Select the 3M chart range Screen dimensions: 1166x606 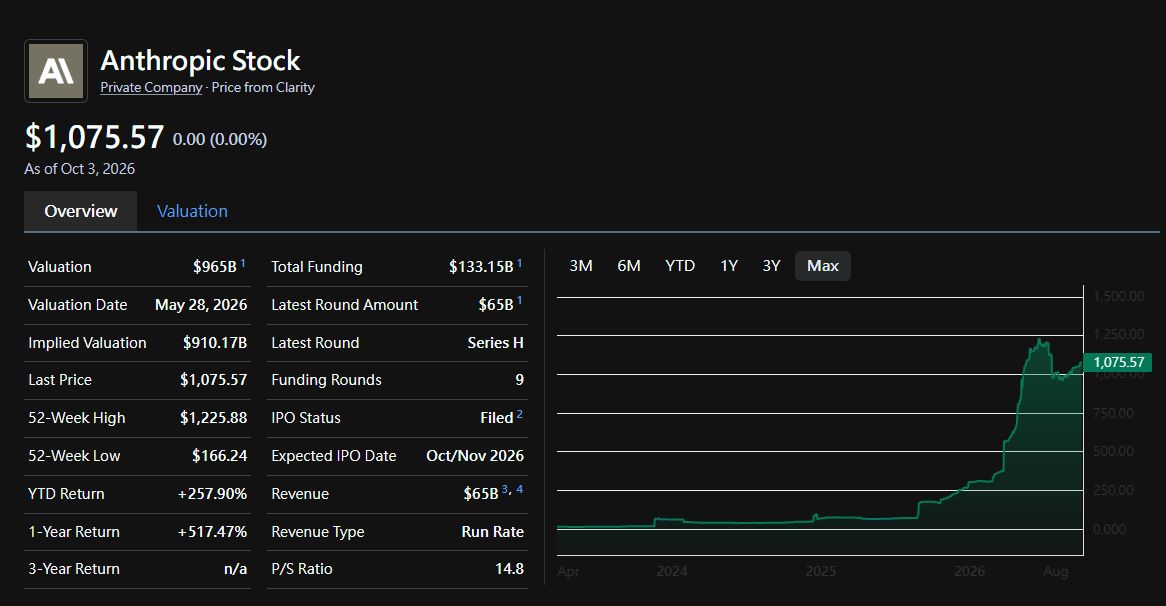pyautogui.click(x=581, y=265)
